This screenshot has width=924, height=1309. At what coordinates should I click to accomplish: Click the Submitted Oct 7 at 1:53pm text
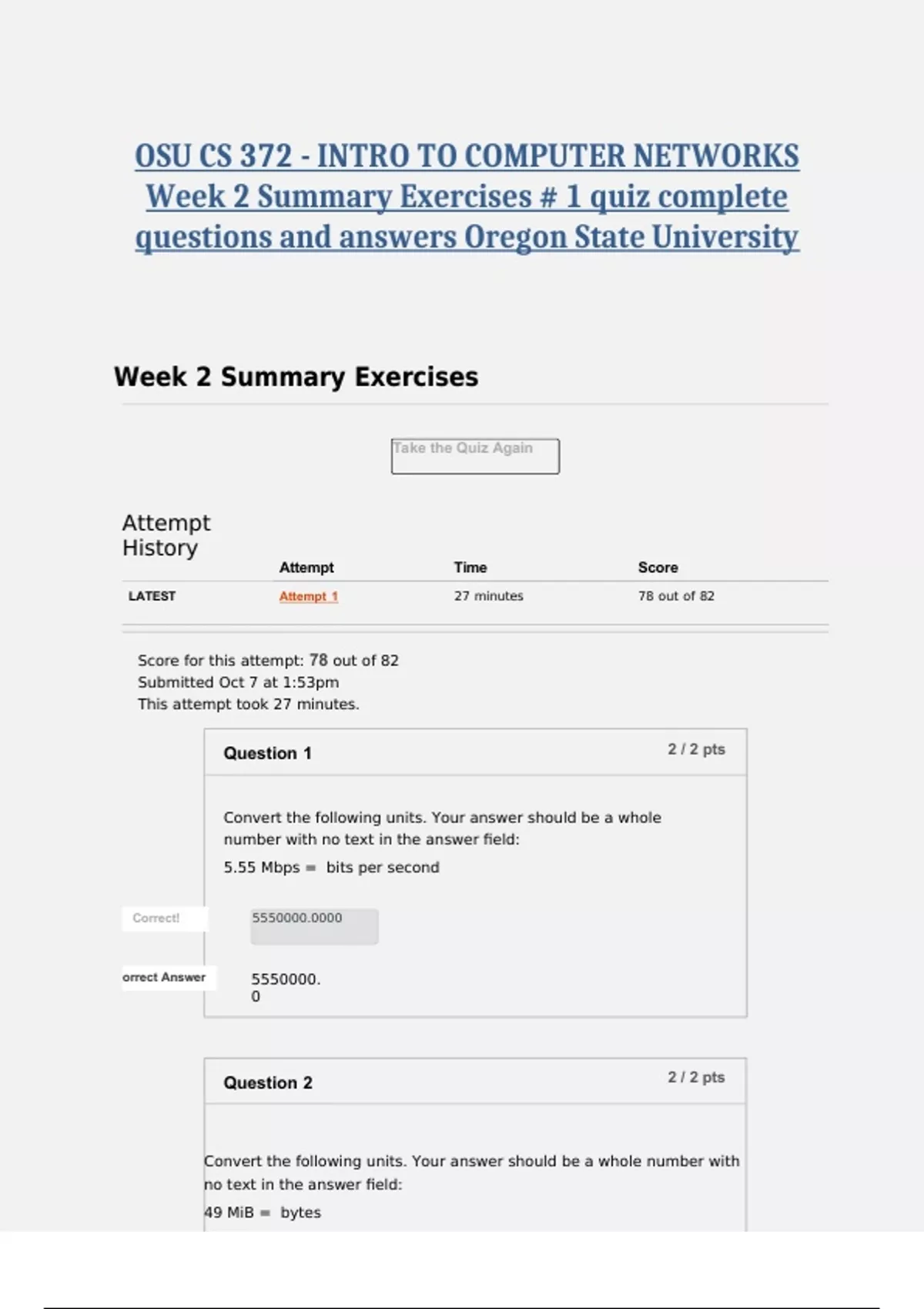point(238,682)
